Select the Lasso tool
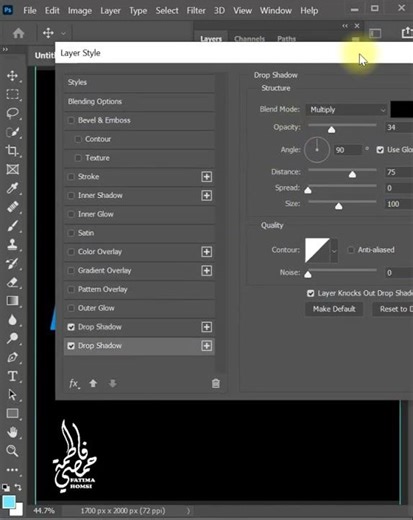This screenshot has height=520, width=413. coord(12,113)
